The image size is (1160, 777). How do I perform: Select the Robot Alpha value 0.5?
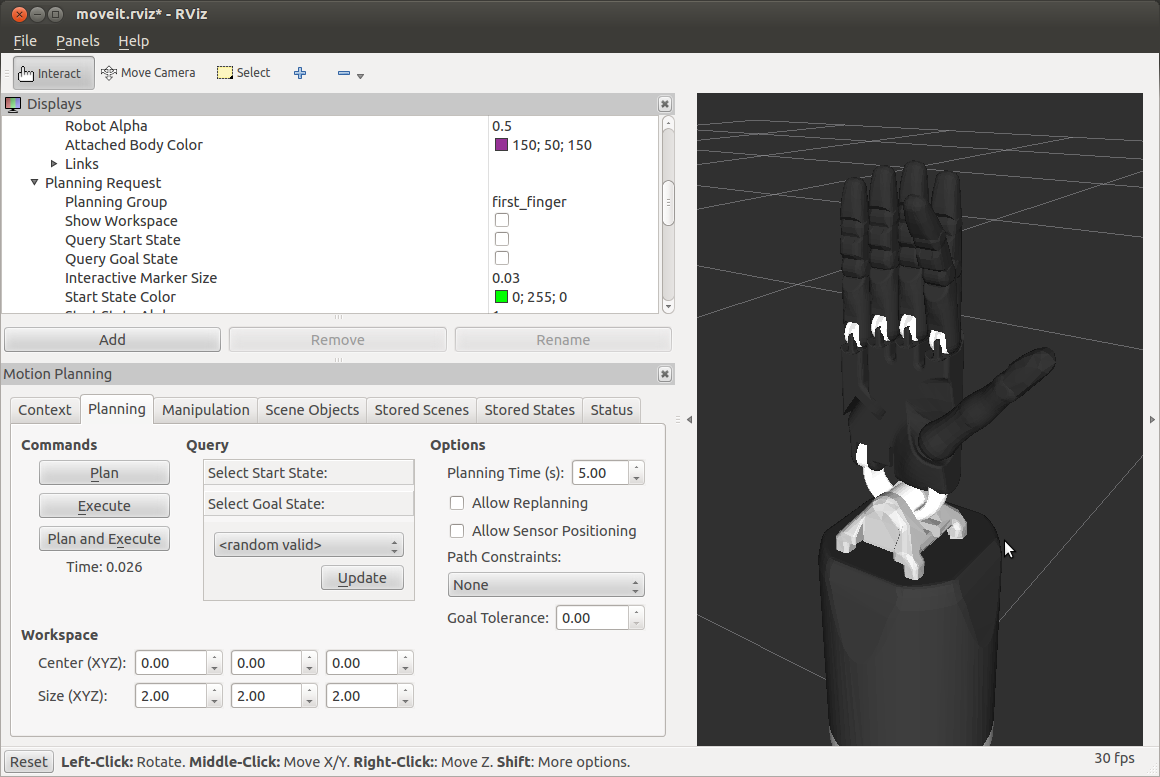(502, 126)
